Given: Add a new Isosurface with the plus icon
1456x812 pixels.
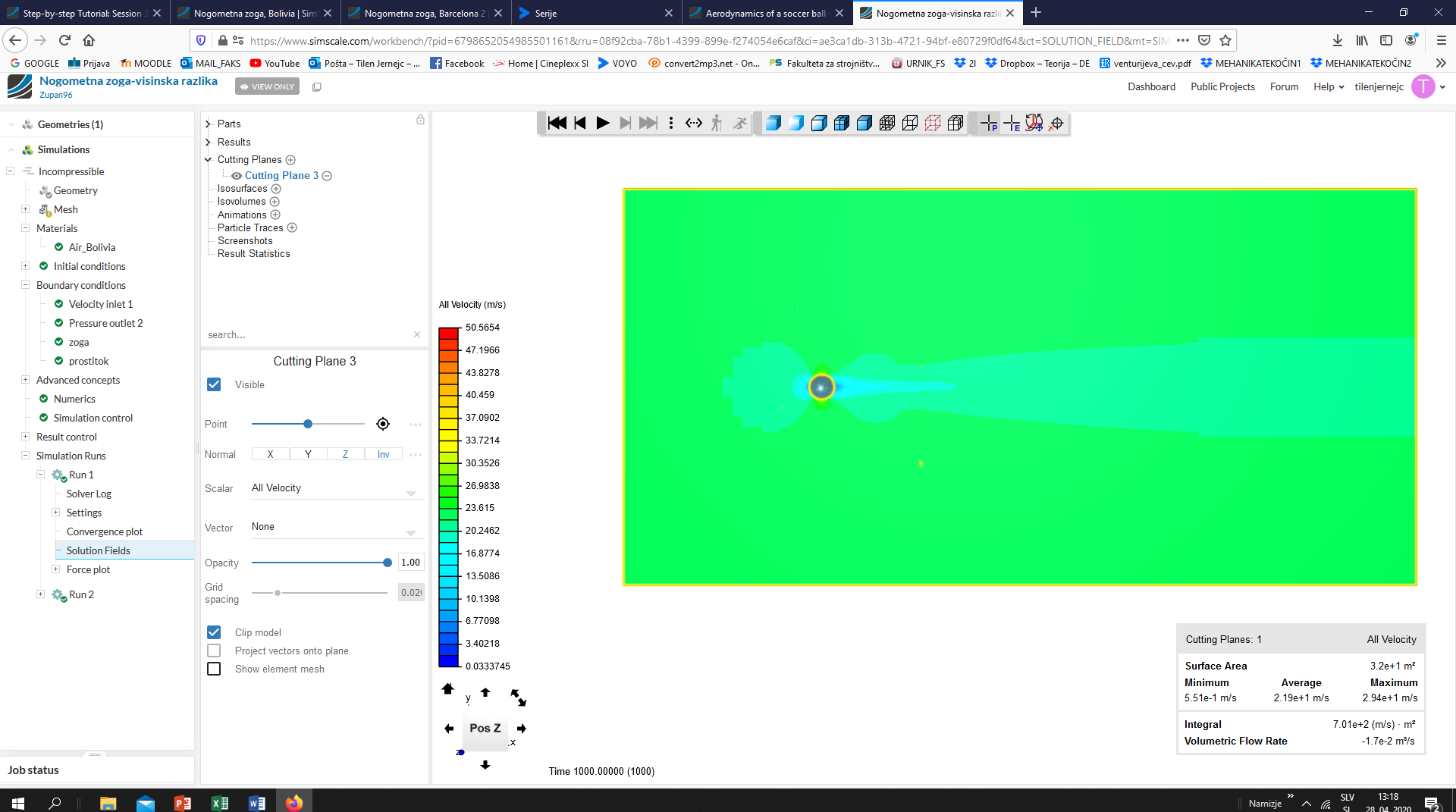Looking at the screenshot, I should [x=276, y=189].
